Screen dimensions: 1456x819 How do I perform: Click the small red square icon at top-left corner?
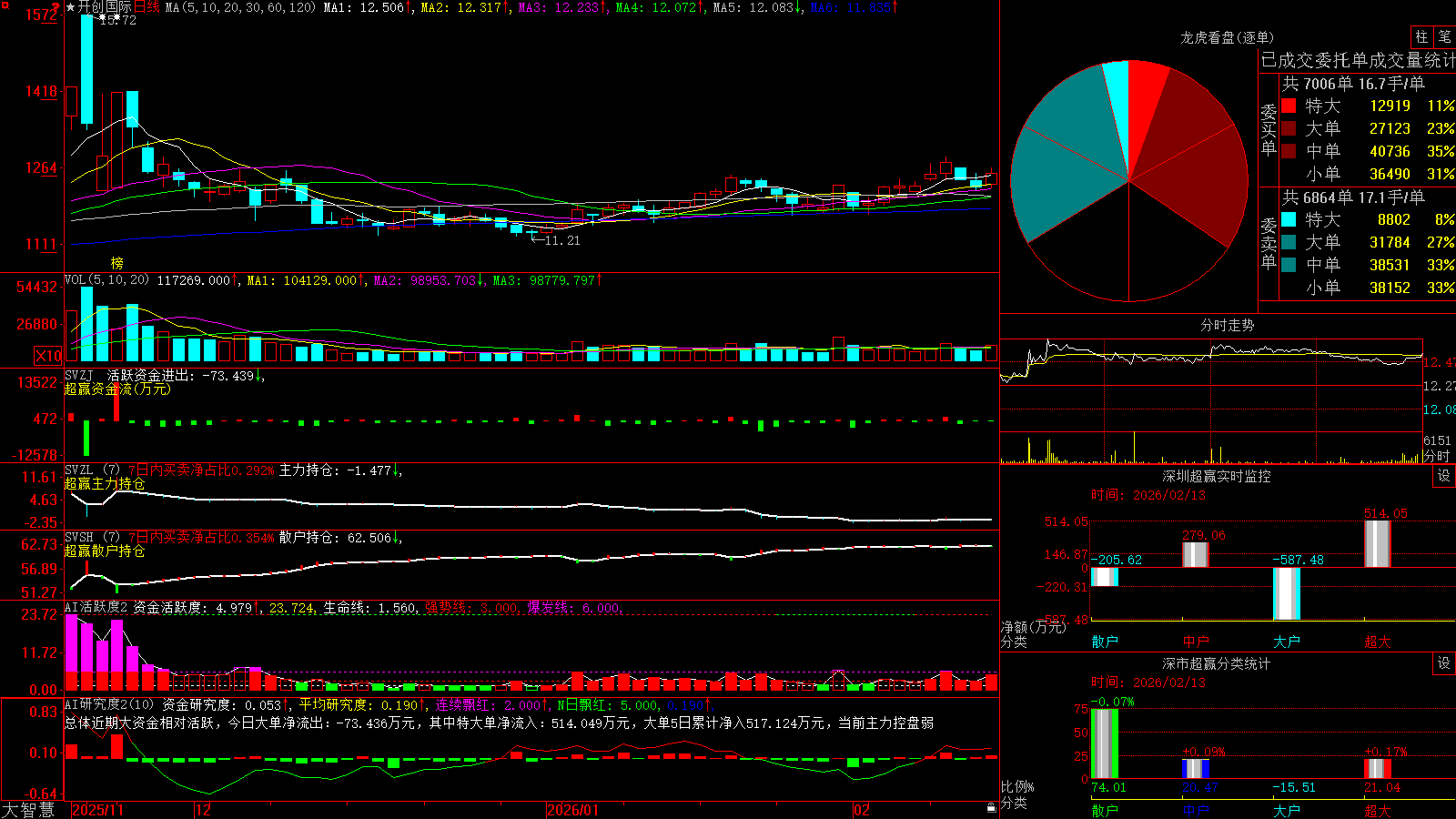4,4
